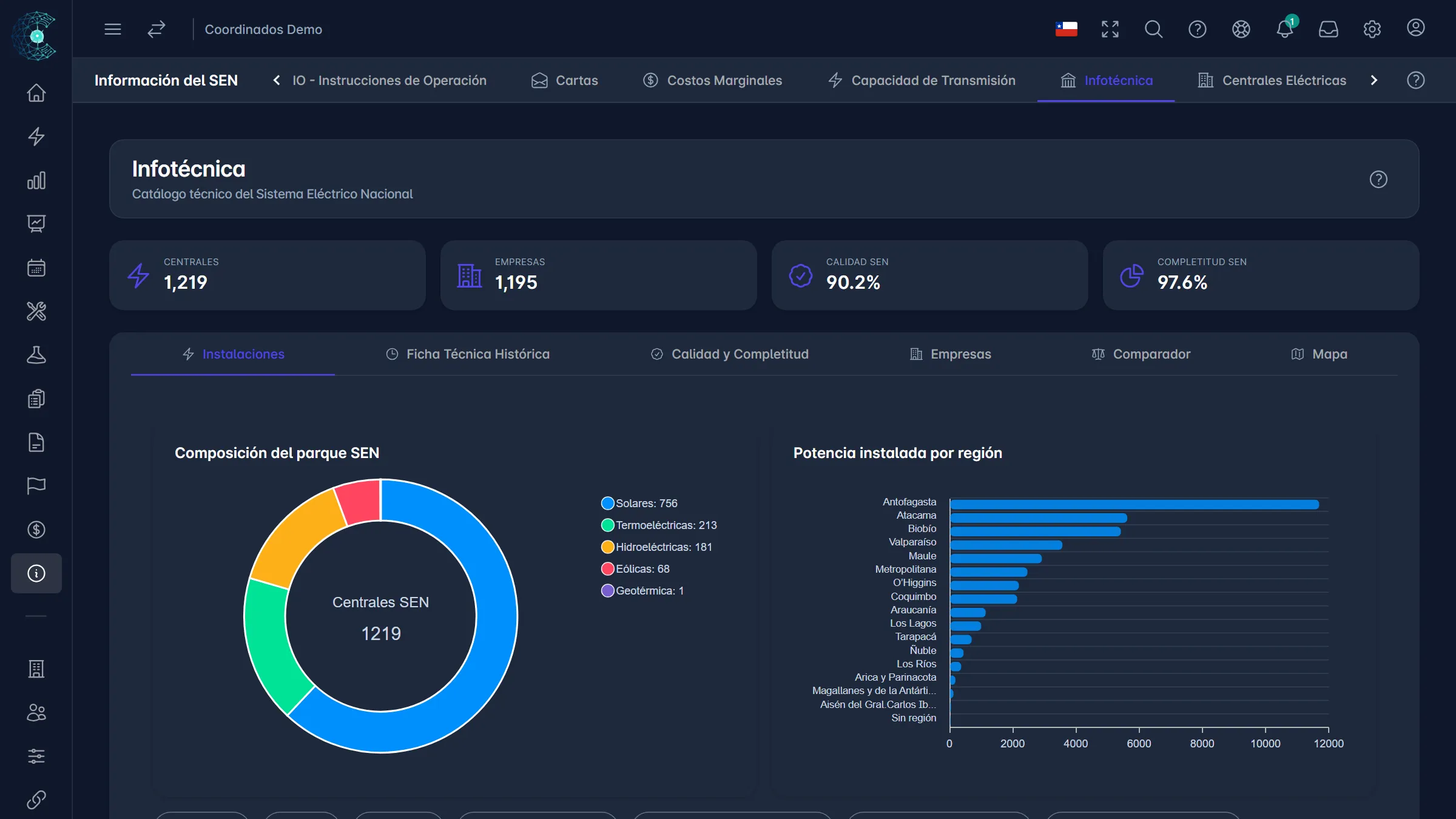Expand tabs with right chevron arrow
The image size is (1456, 819).
pos(1374,80)
